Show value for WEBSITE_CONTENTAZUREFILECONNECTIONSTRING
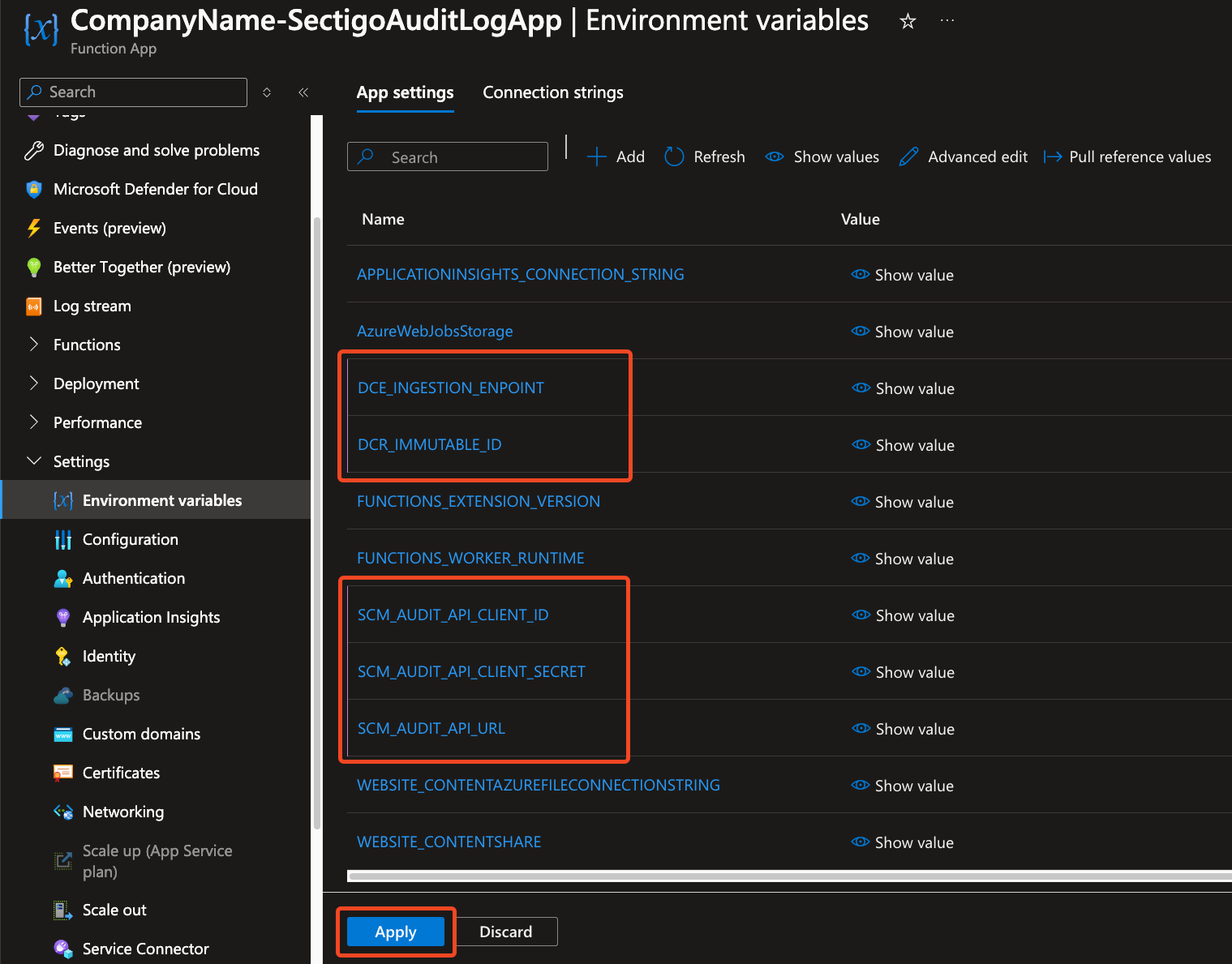Screen dimensions: 1232x964 pyautogui.click(x=902, y=786)
